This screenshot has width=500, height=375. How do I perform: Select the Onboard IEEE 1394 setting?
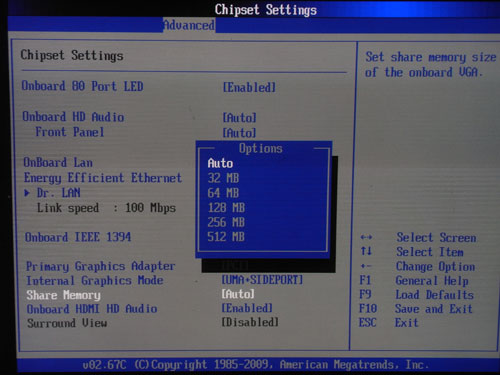[78, 237]
